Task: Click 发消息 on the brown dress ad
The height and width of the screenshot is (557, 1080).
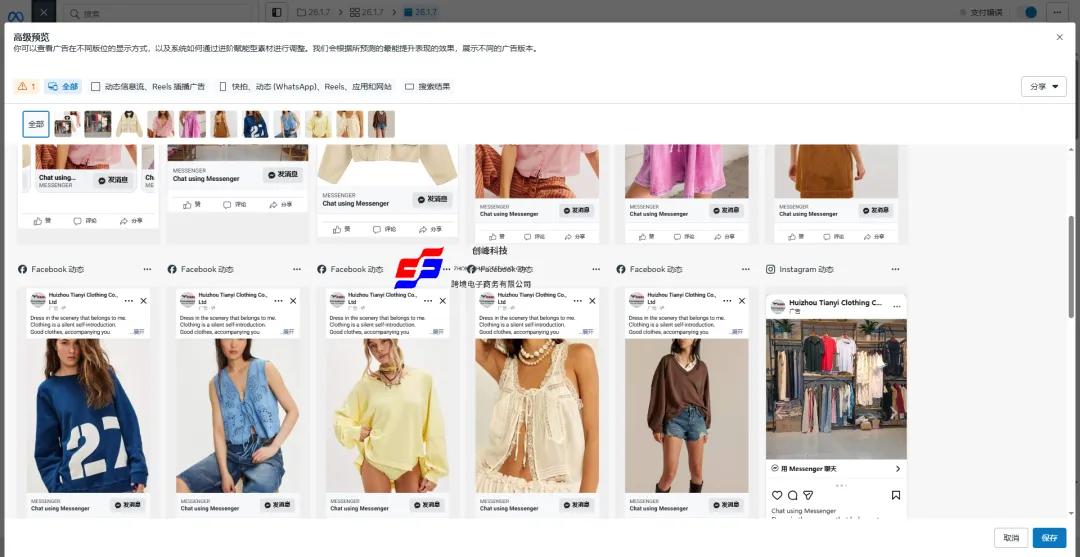Action: pyautogui.click(x=875, y=210)
